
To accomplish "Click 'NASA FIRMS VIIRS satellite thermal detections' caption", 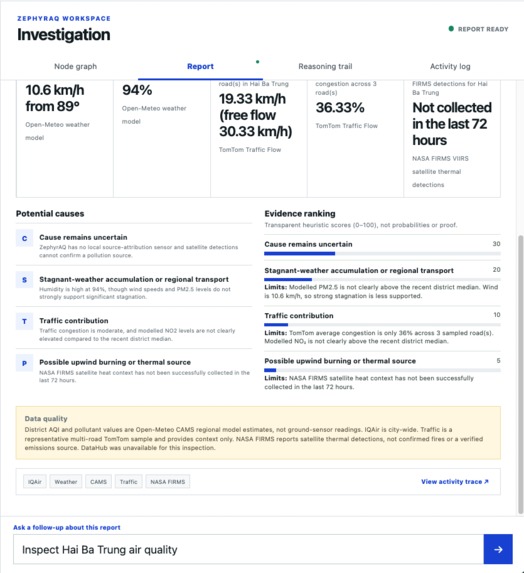I will pos(440,172).
